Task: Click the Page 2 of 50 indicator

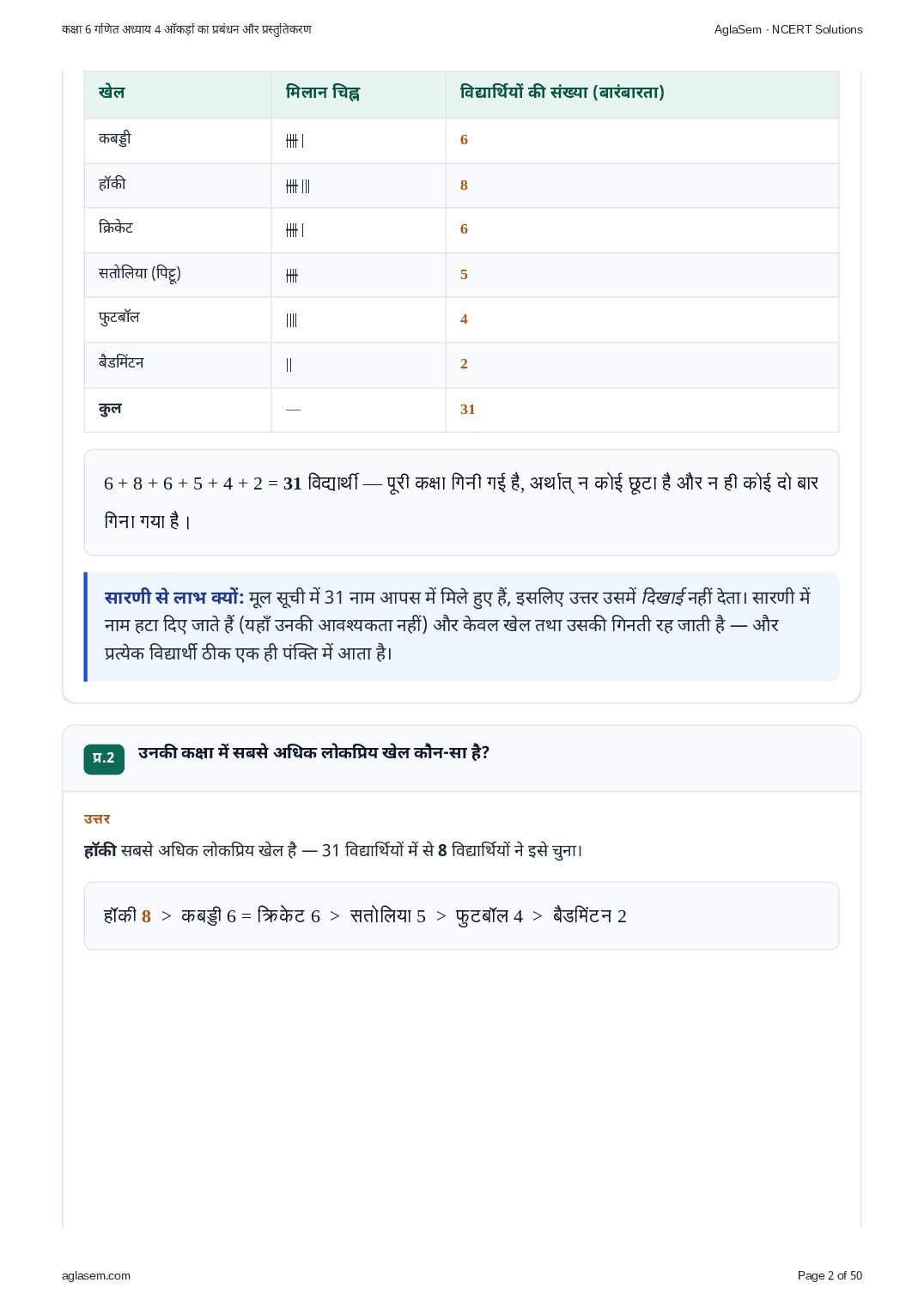Action: (x=830, y=1275)
